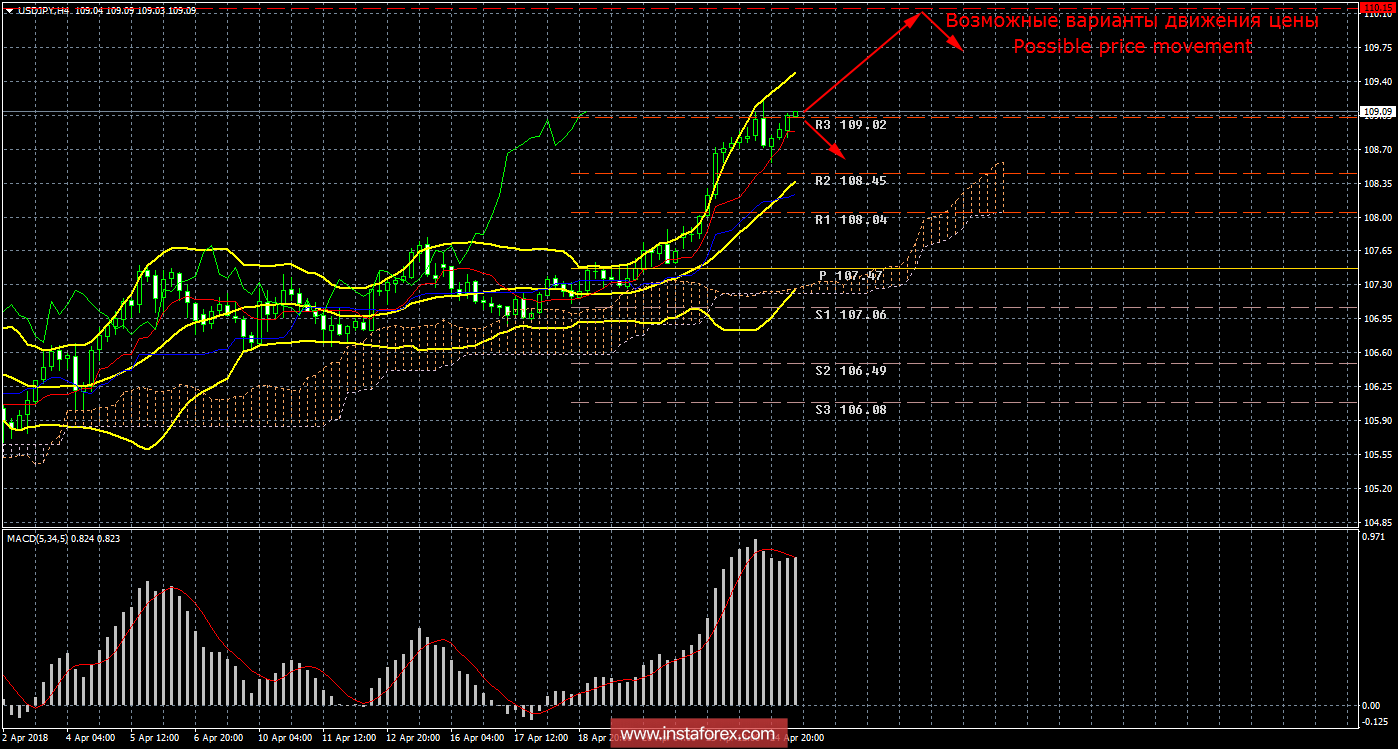This screenshot has width=1398, height=749.
Task: Click the triangle icon beside USDJPY,H4 title
Action: (x=9, y=9)
